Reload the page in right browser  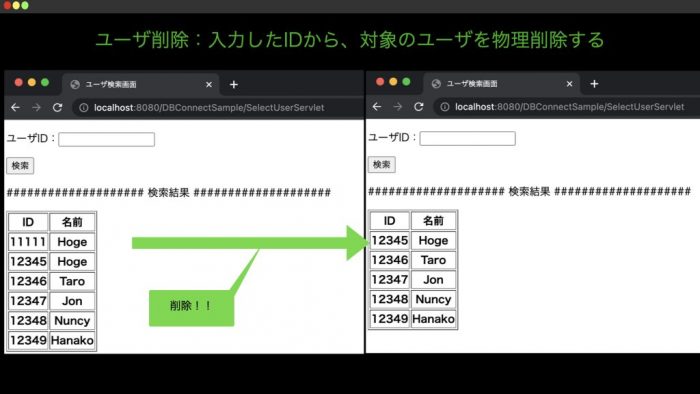(x=418, y=107)
